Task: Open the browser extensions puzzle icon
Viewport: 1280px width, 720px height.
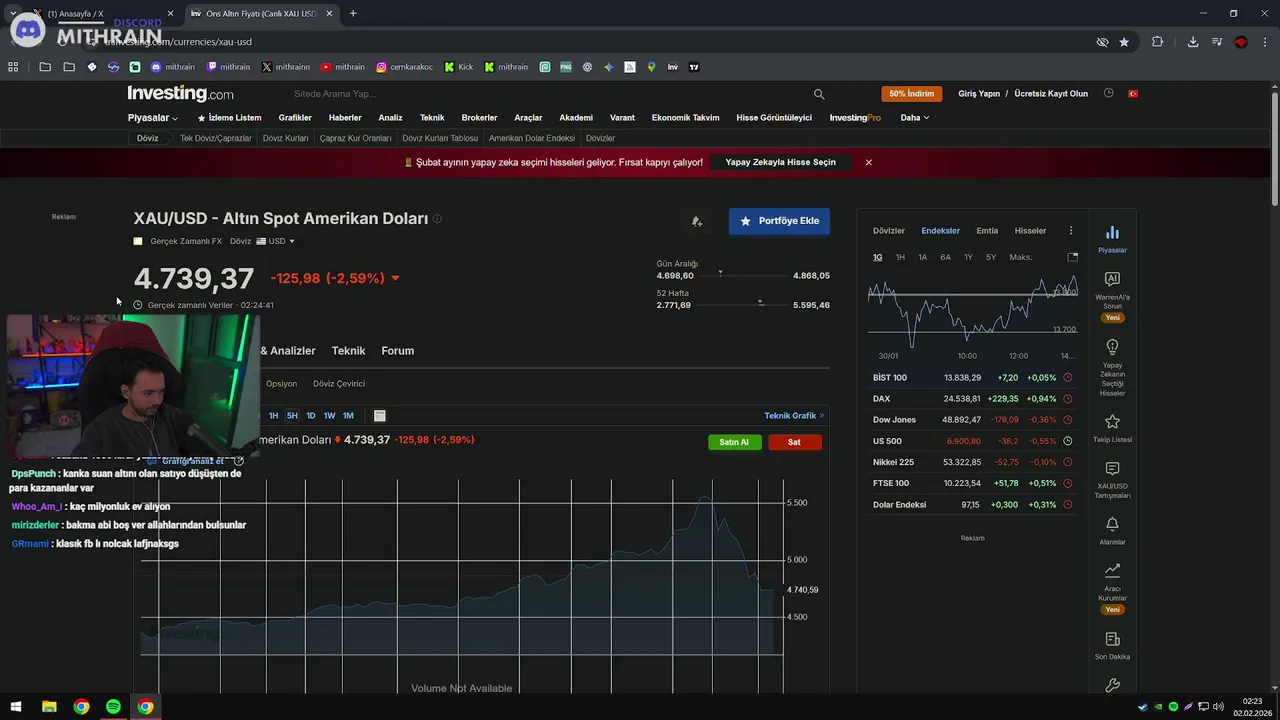Action: (x=1157, y=42)
